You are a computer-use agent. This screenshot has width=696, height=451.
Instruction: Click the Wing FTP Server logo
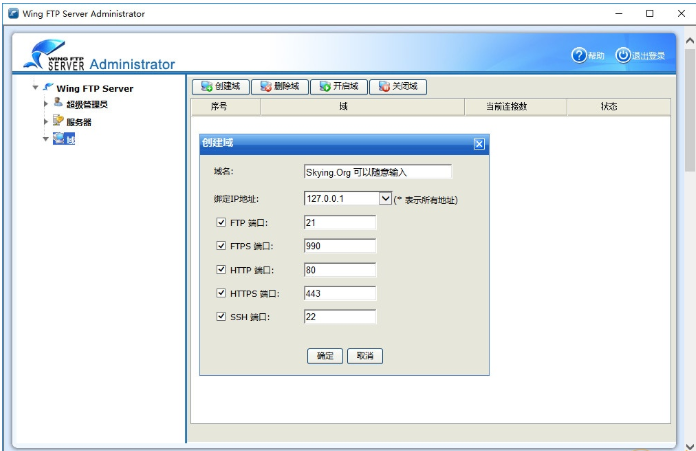coord(53,55)
